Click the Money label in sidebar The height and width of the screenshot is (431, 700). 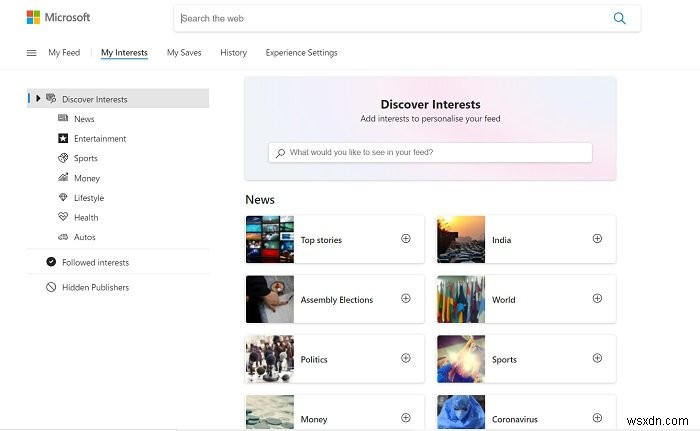pos(87,178)
